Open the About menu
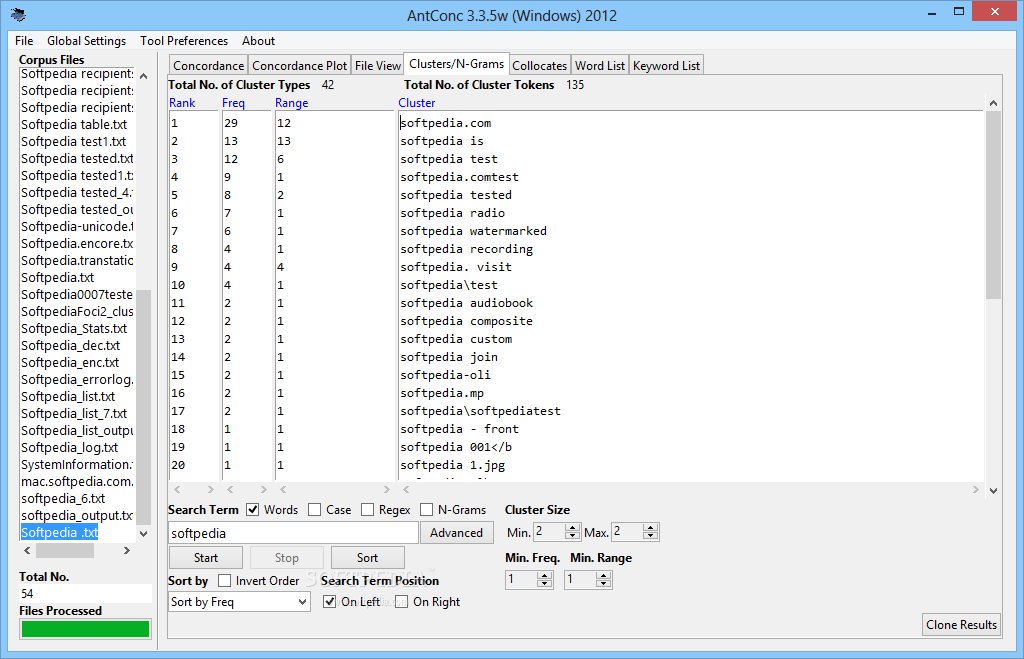The image size is (1024, 659). coord(259,40)
